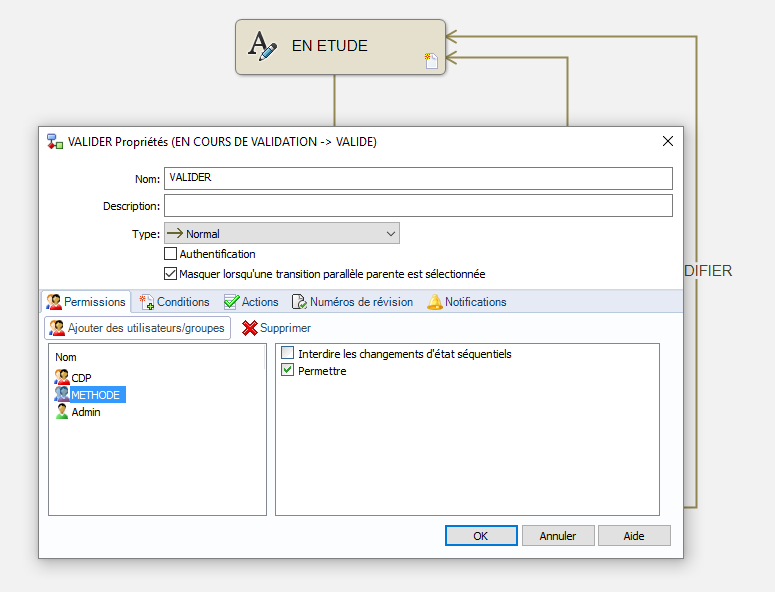
Task: Select Admin in the names list
Action: [86, 412]
